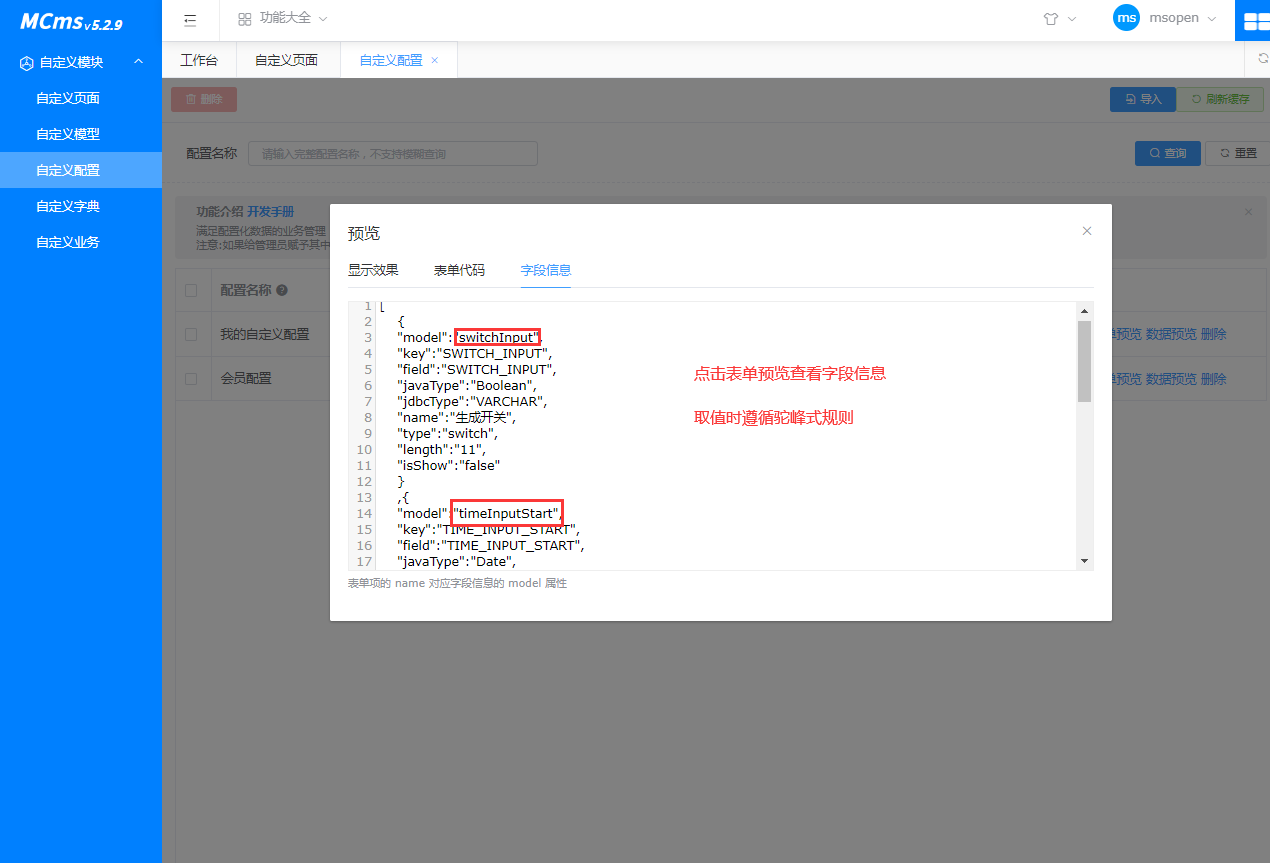Click the help icon beside 配置名称 column
The image size is (1270, 863).
tap(282, 290)
